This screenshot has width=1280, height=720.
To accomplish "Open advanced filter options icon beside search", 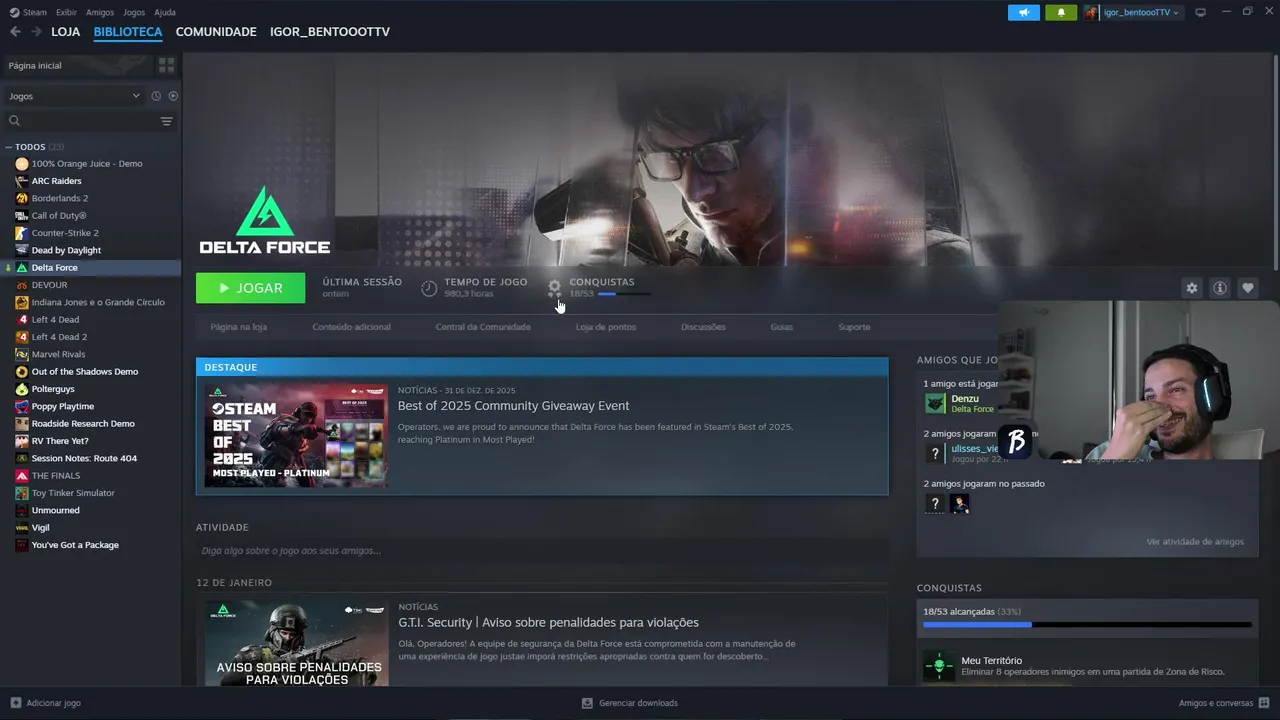I will (166, 121).
